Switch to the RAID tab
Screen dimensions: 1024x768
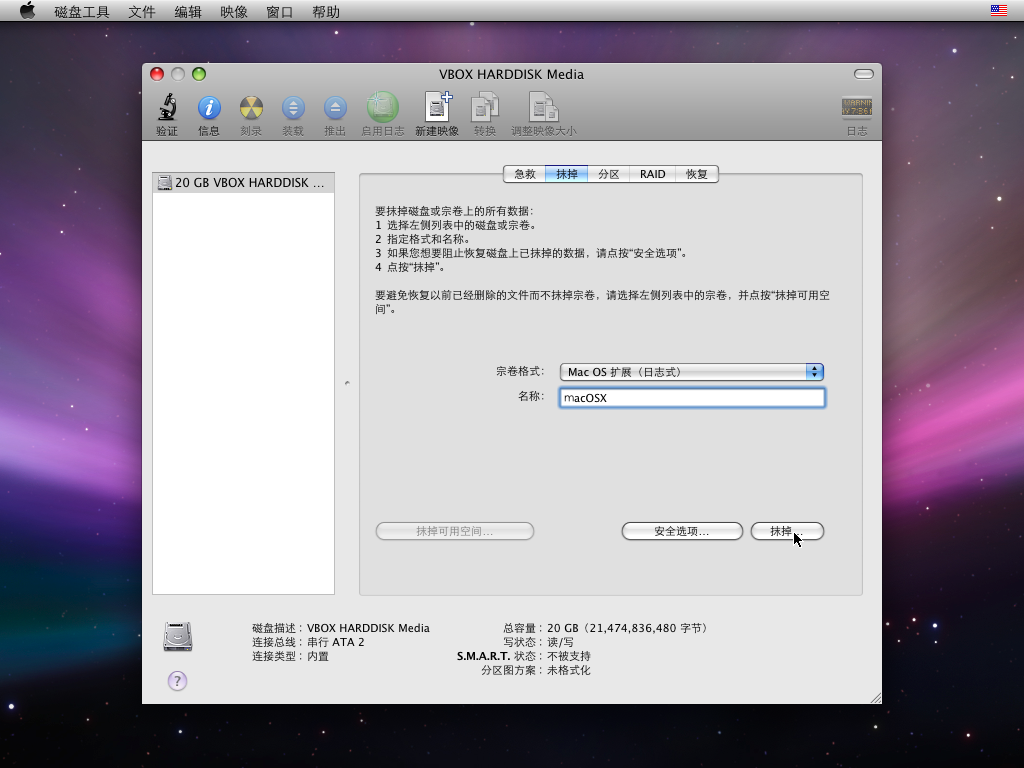coord(652,174)
